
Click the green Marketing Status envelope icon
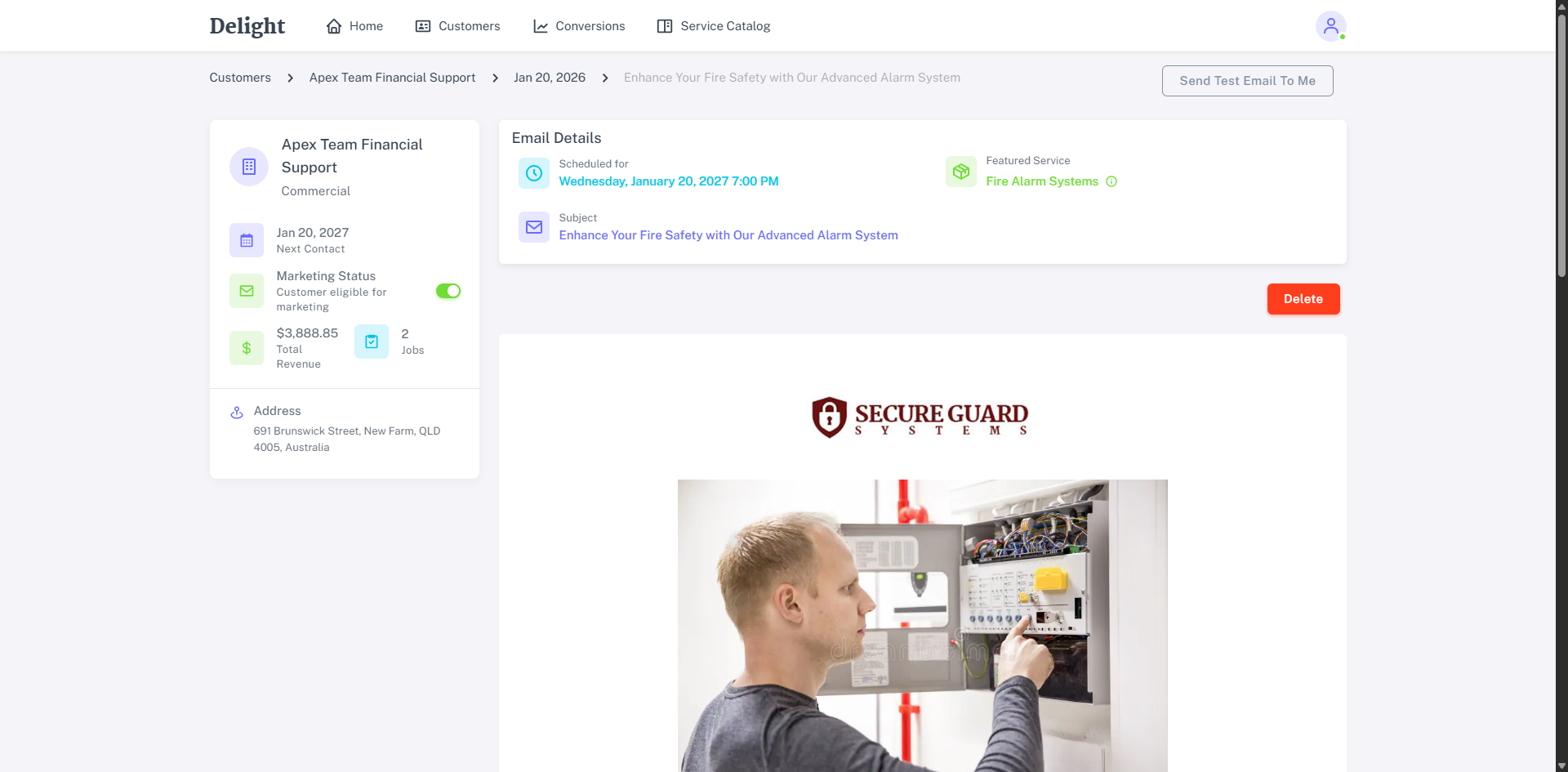click(247, 291)
